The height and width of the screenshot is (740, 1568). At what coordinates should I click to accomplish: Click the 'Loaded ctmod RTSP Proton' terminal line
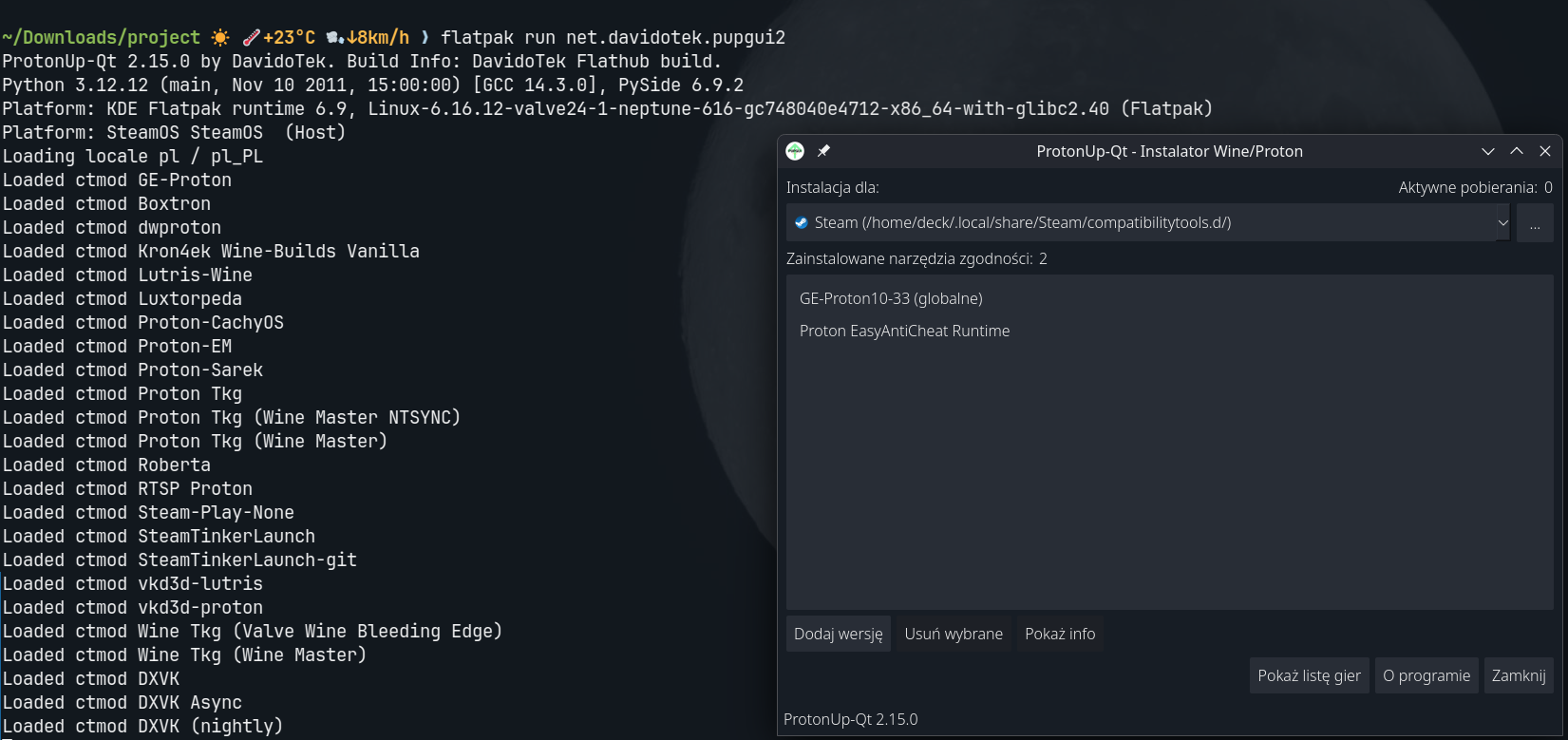point(127,489)
